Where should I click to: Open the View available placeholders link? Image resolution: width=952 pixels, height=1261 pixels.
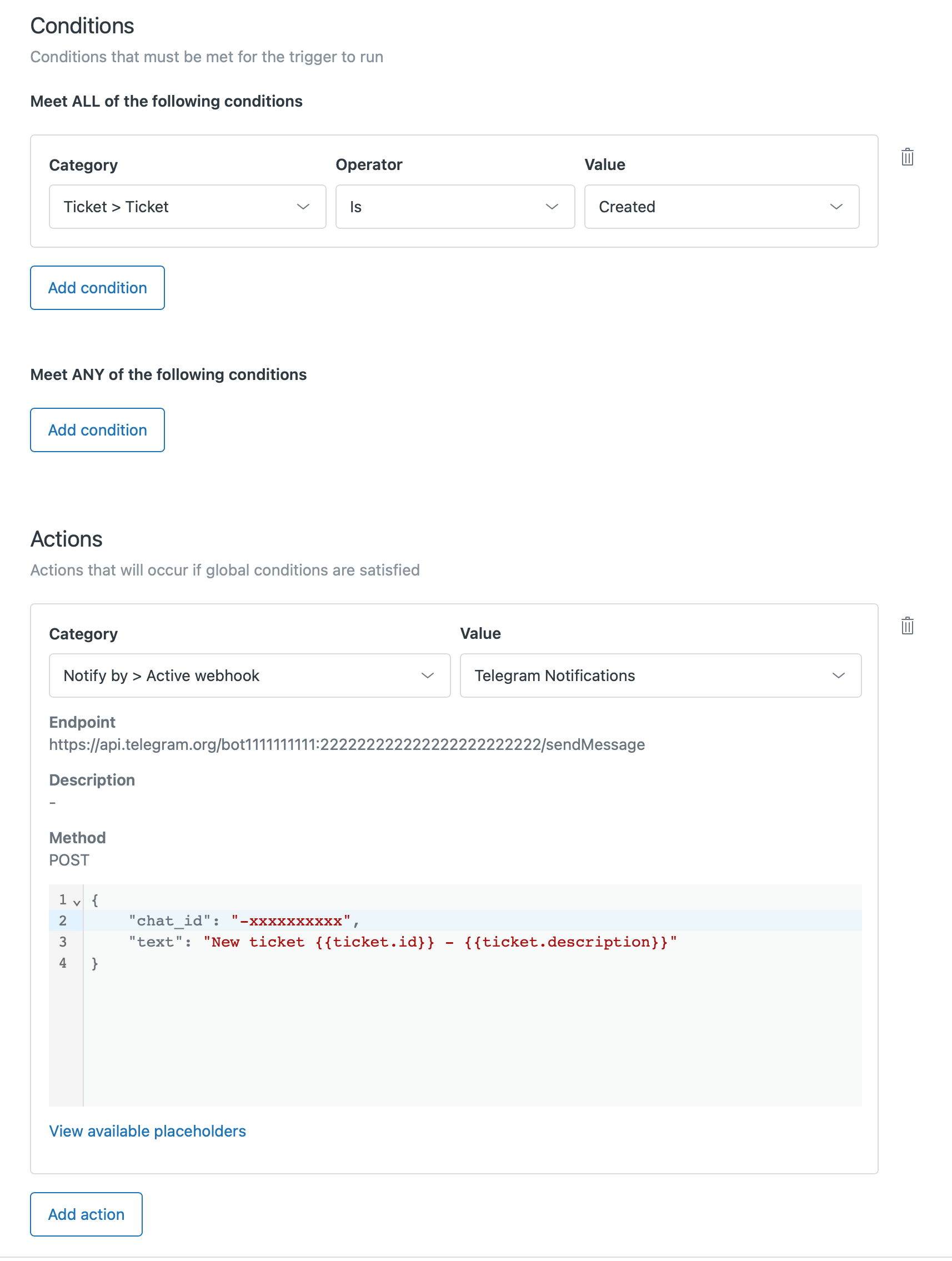147,1130
